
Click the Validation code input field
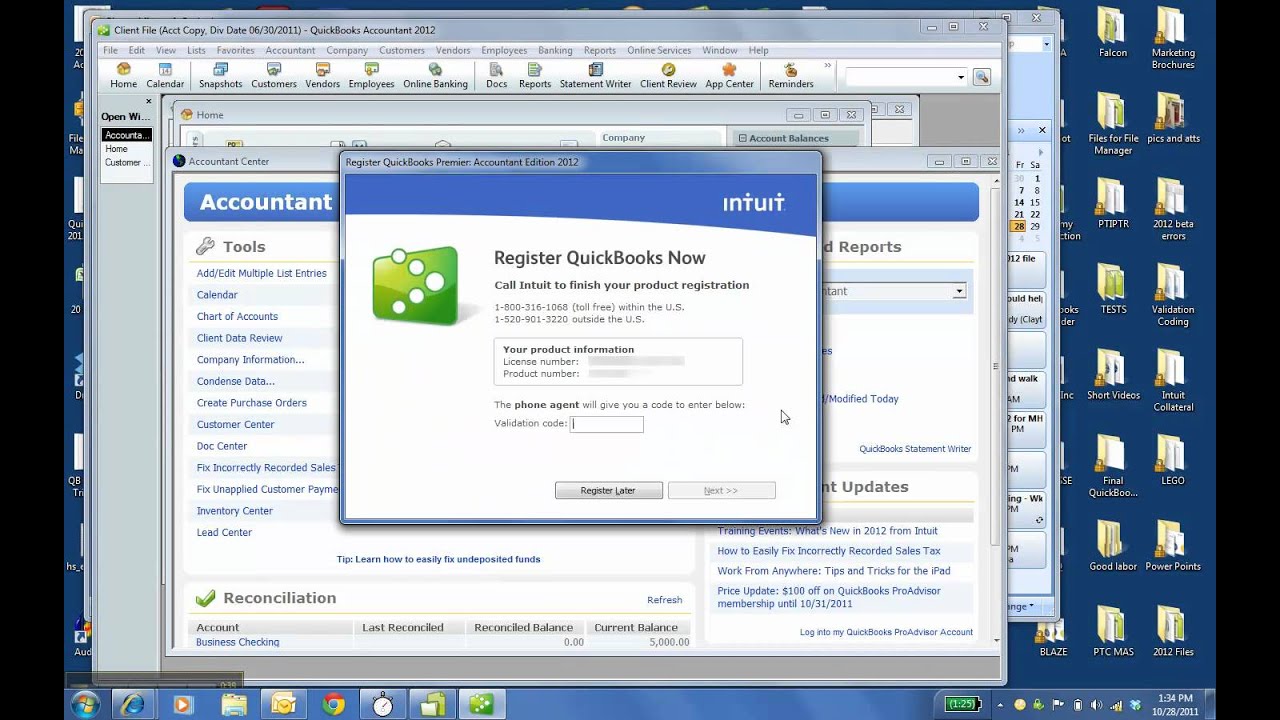[x=607, y=424]
